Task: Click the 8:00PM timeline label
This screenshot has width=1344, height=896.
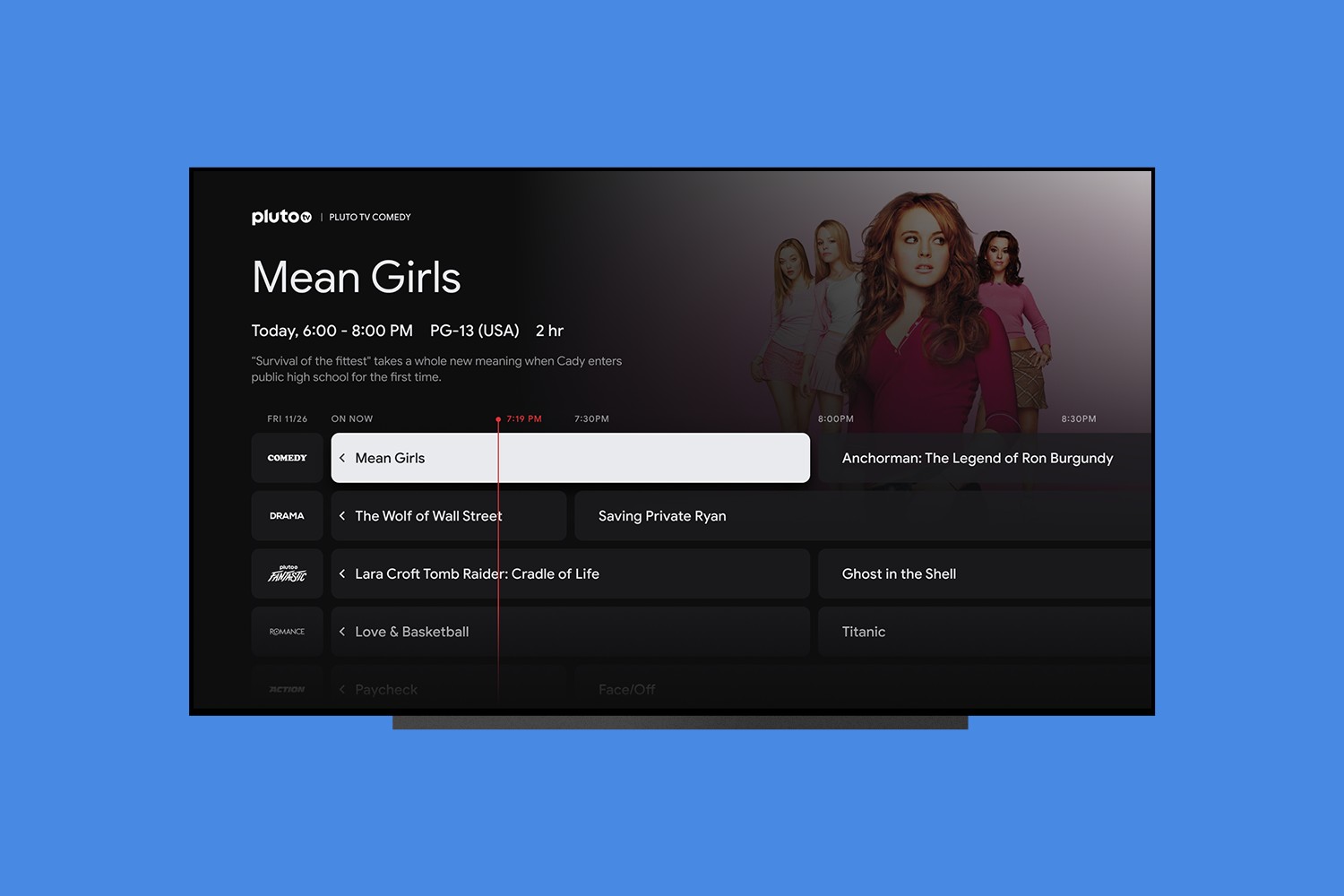Action: click(836, 418)
